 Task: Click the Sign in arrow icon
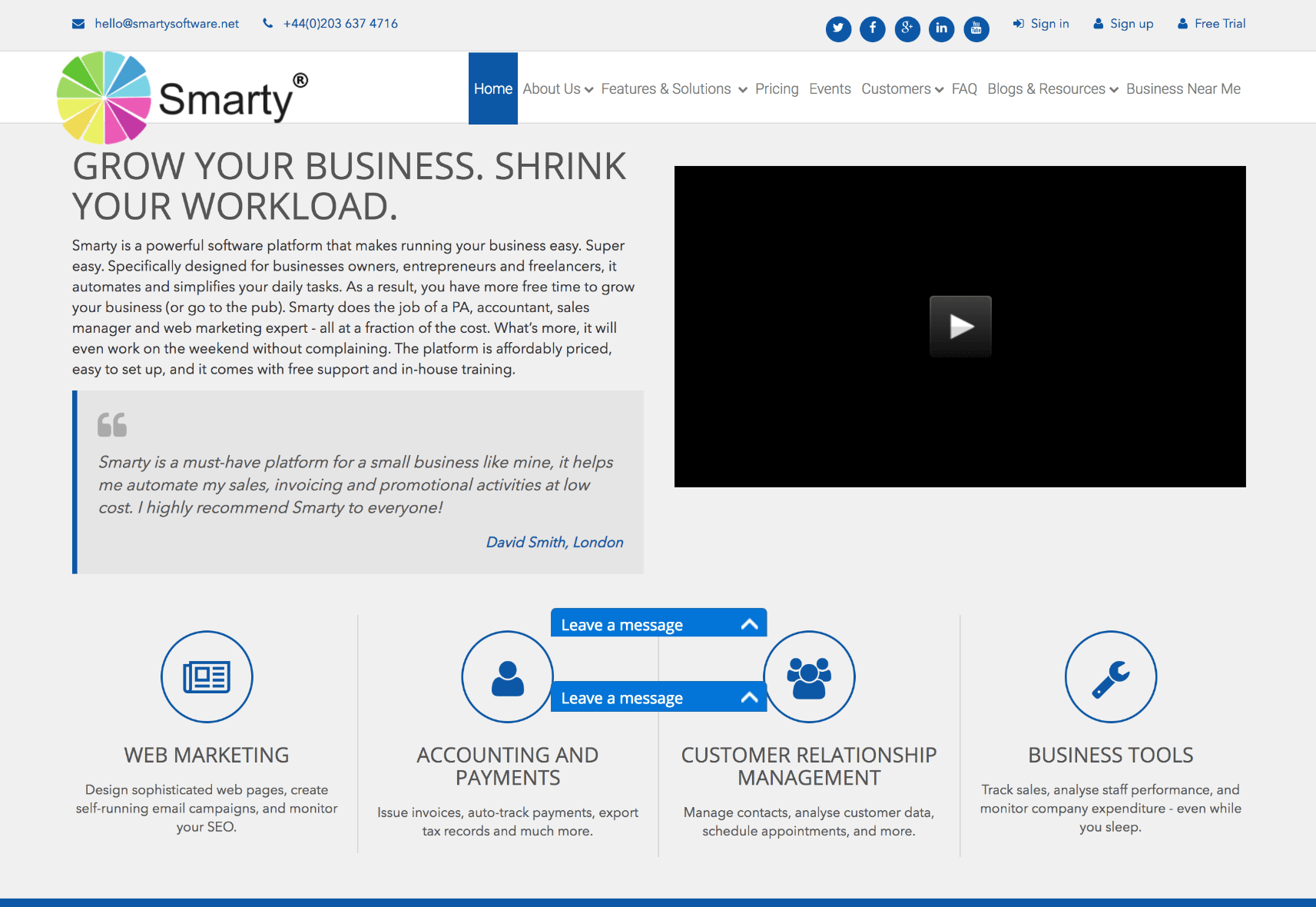[x=1019, y=24]
